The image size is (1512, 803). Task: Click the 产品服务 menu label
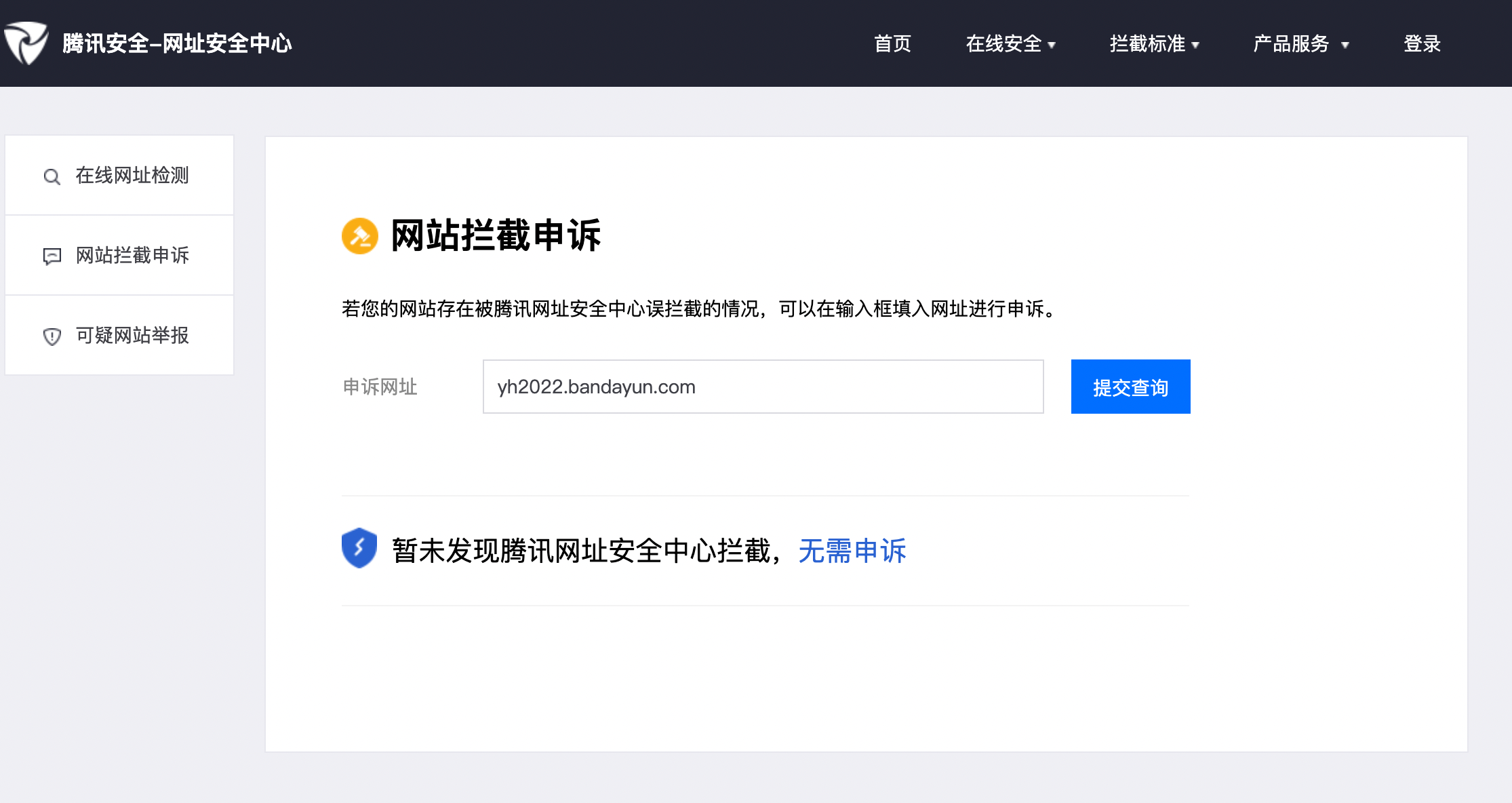point(1291,43)
